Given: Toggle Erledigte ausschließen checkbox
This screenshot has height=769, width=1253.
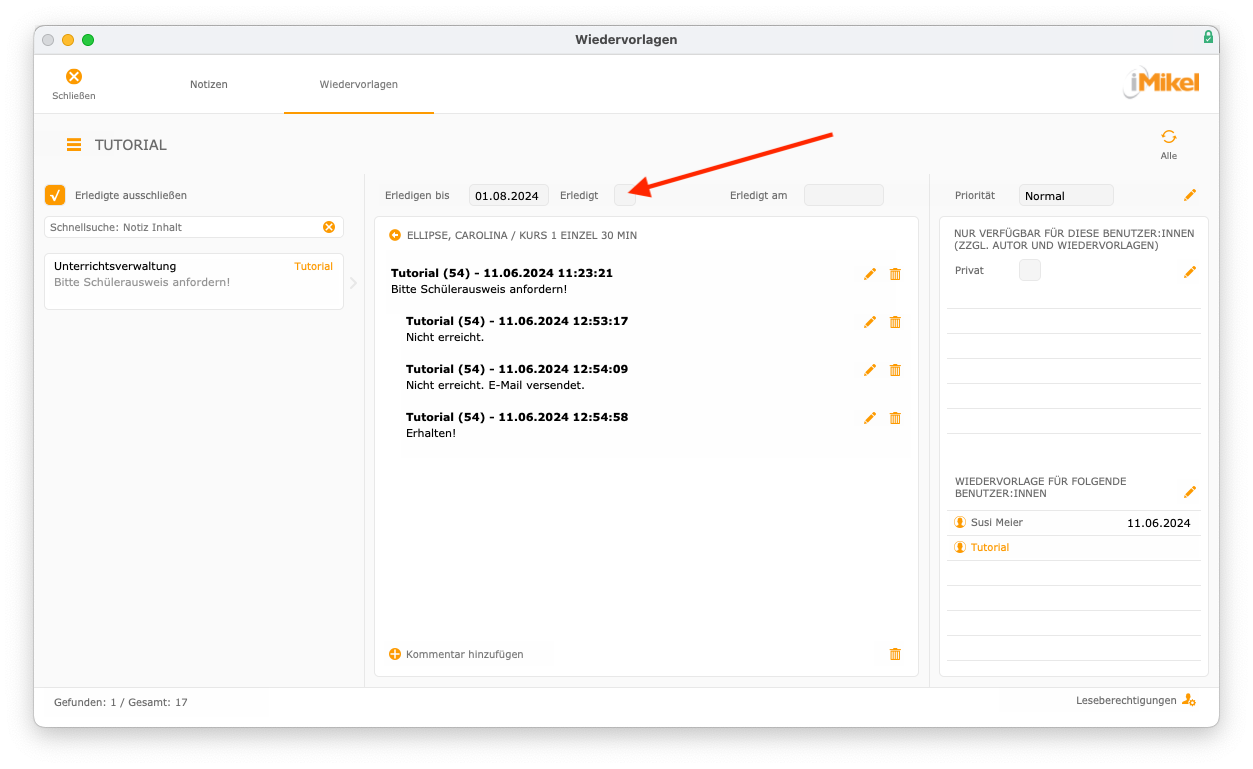Looking at the screenshot, I should point(55,195).
